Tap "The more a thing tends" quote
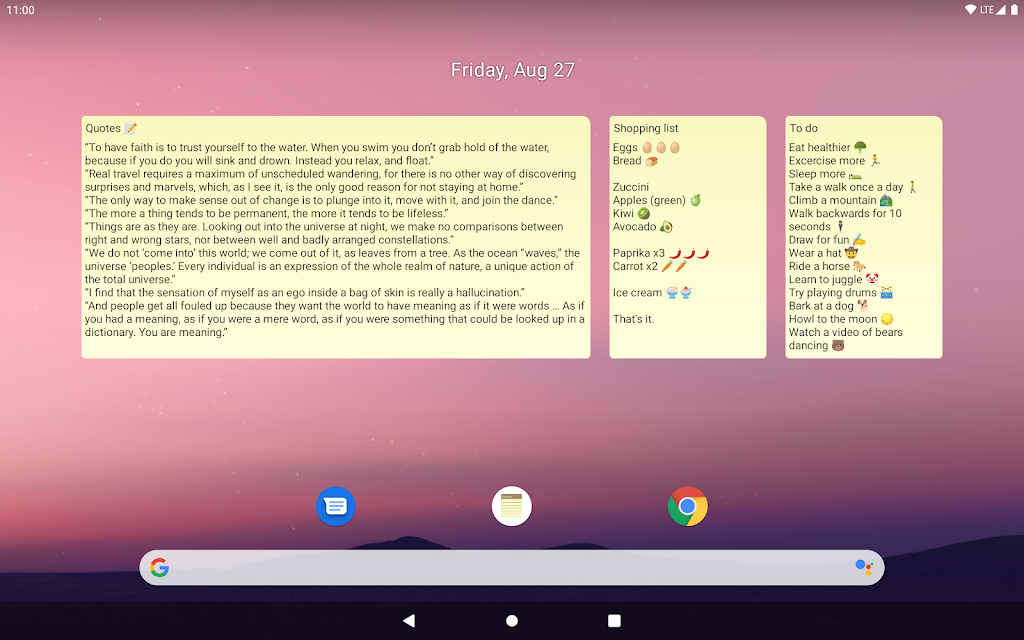1024x640 pixels. [x=266, y=214]
